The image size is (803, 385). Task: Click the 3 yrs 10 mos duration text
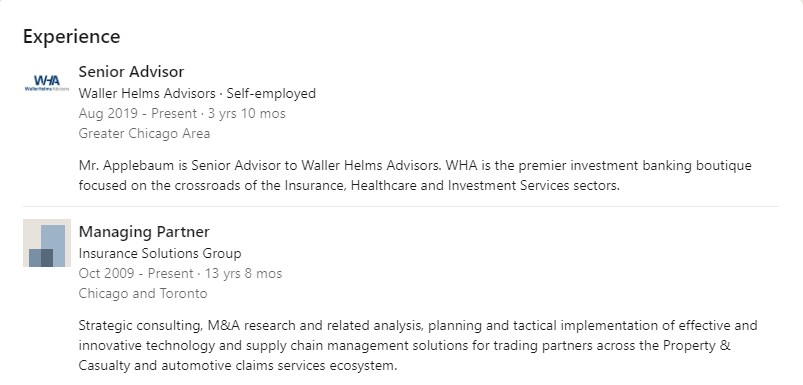click(x=247, y=113)
